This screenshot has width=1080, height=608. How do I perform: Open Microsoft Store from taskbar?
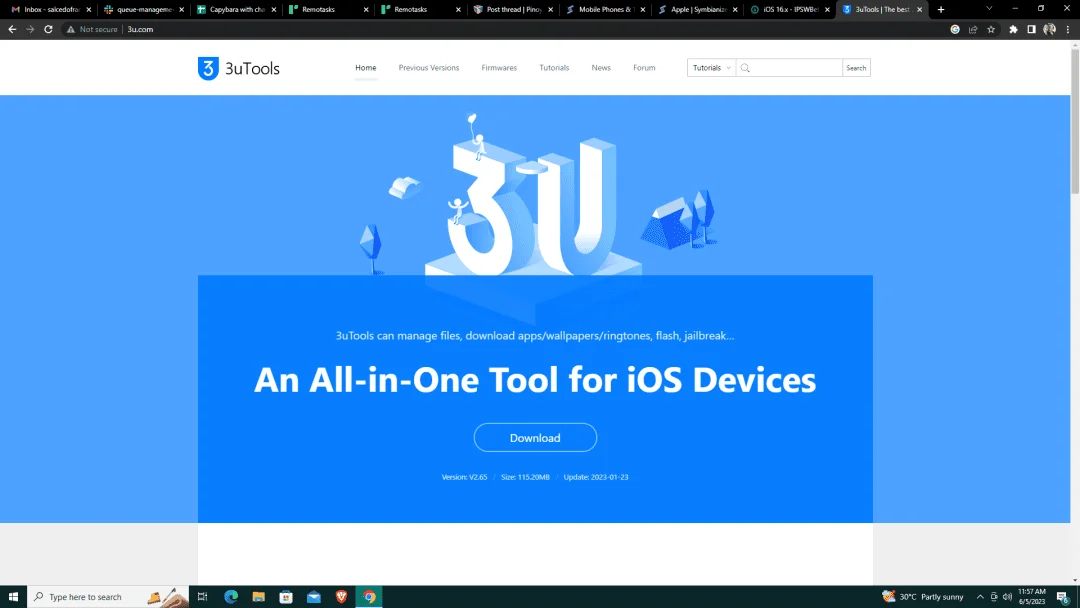[286, 596]
